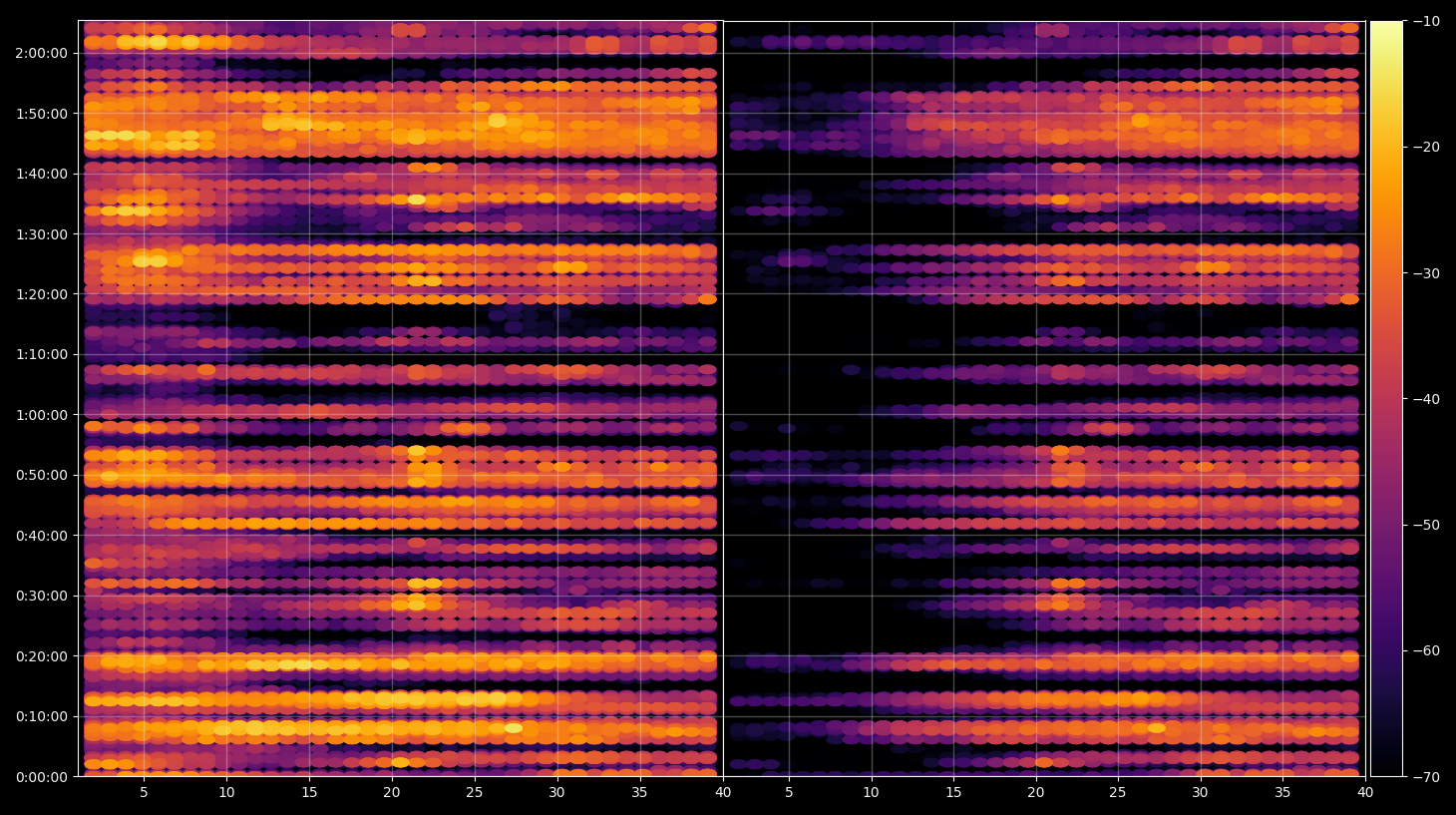
Task: Click tick label 40 beside the colorbar
Action: point(1365,793)
